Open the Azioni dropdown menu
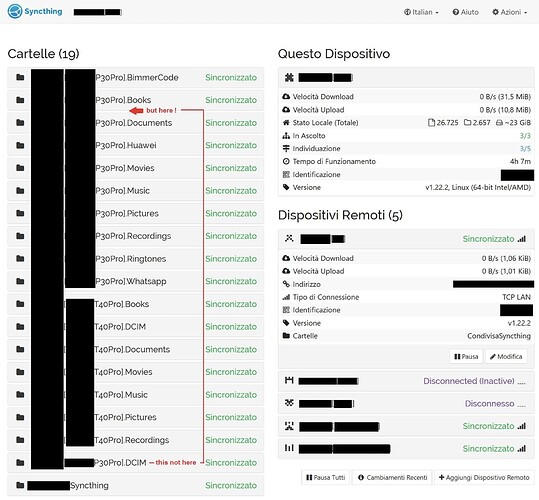The image size is (539, 500). 509,12
